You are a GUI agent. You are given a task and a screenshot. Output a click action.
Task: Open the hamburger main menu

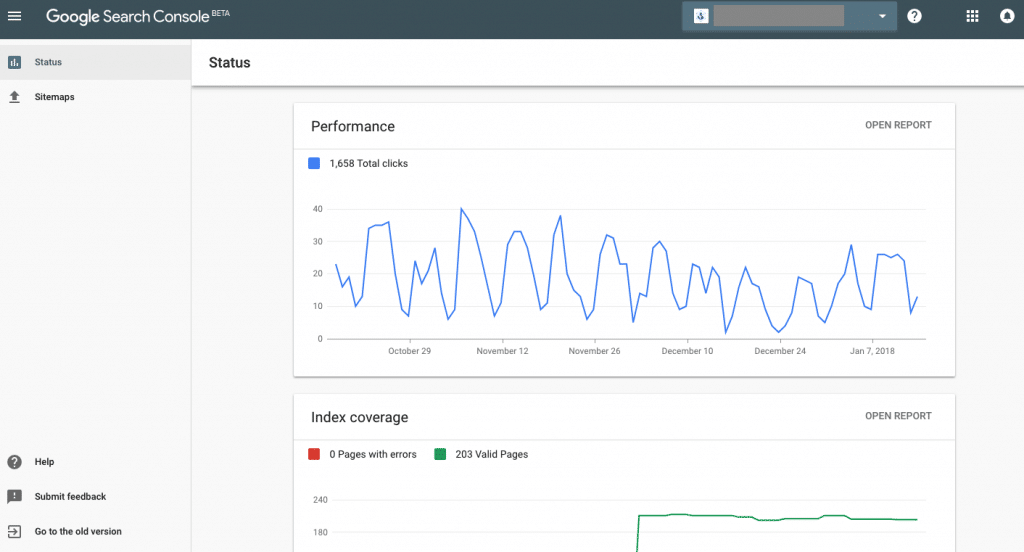click(15, 16)
